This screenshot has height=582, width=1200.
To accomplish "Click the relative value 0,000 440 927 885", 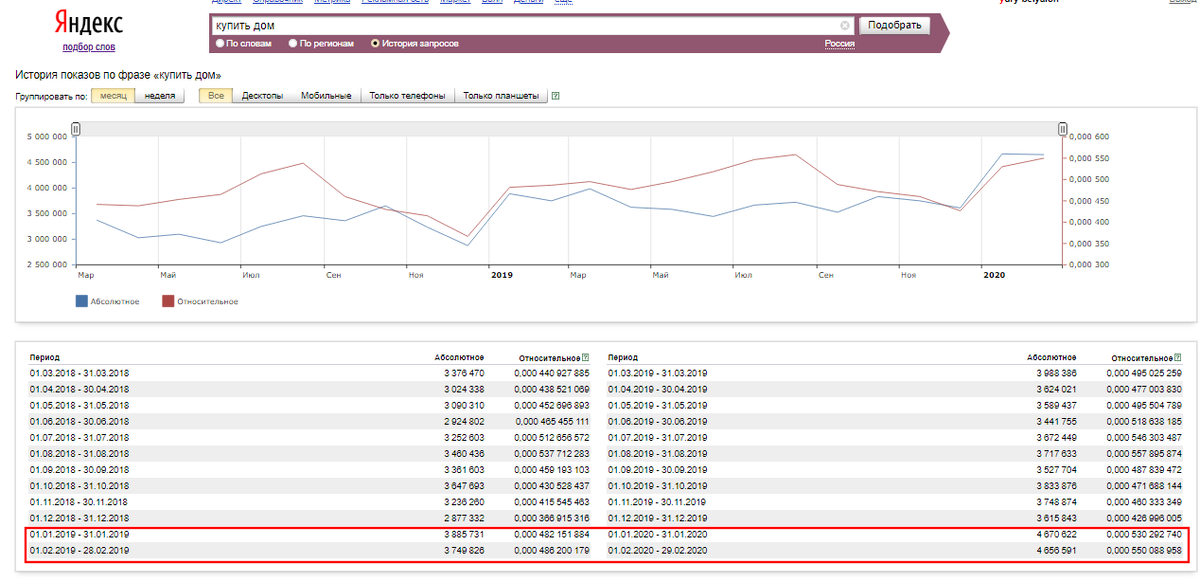I will [551, 373].
